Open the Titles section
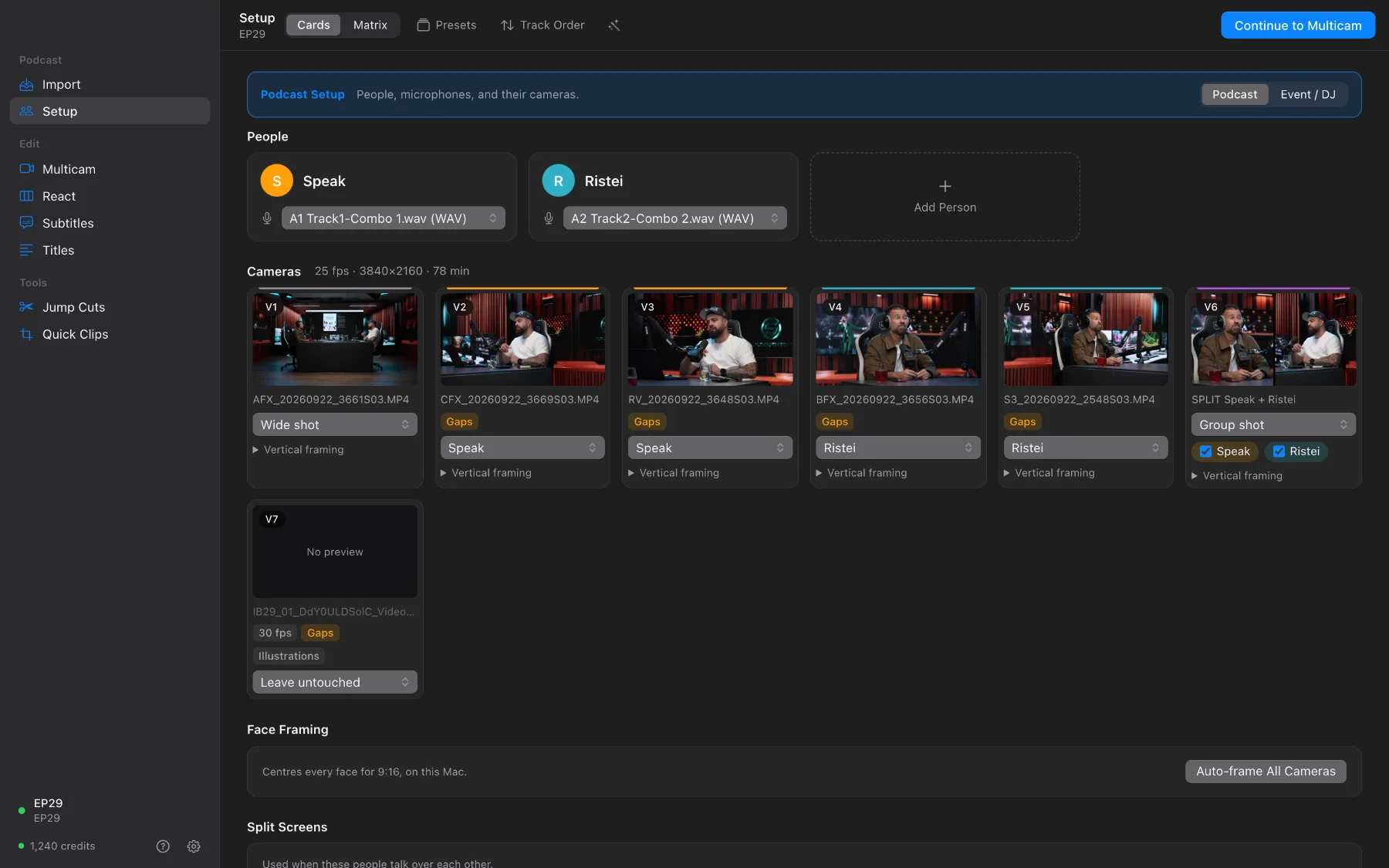1389x868 pixels. [x=110, y=250]
